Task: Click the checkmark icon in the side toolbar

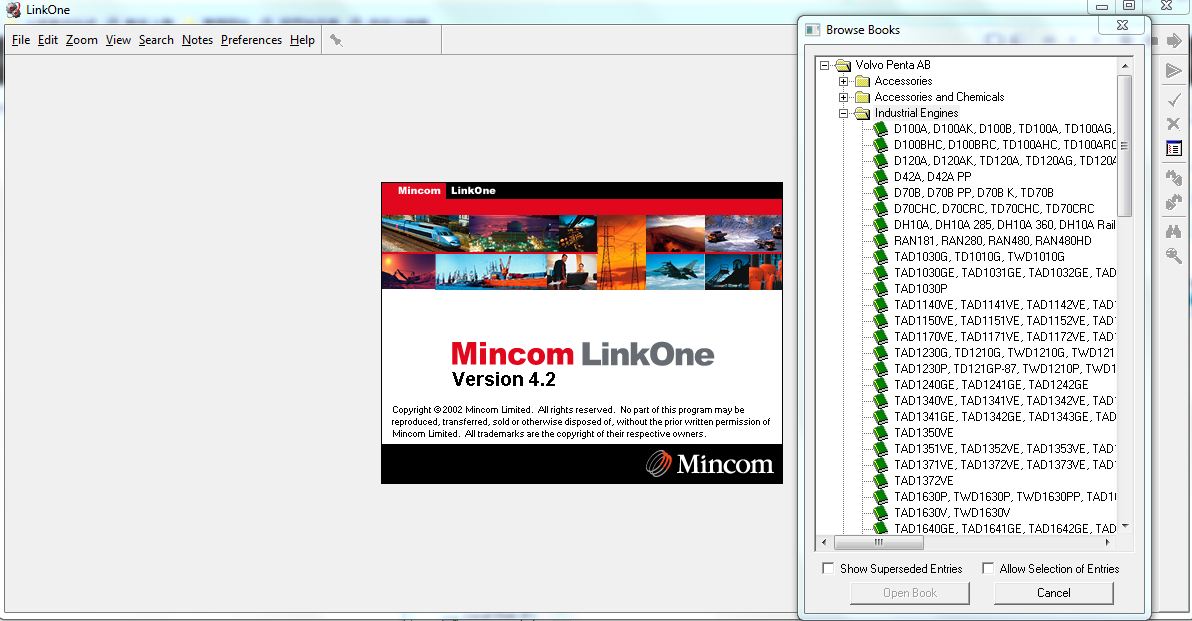Action: tap(1174, 100)
